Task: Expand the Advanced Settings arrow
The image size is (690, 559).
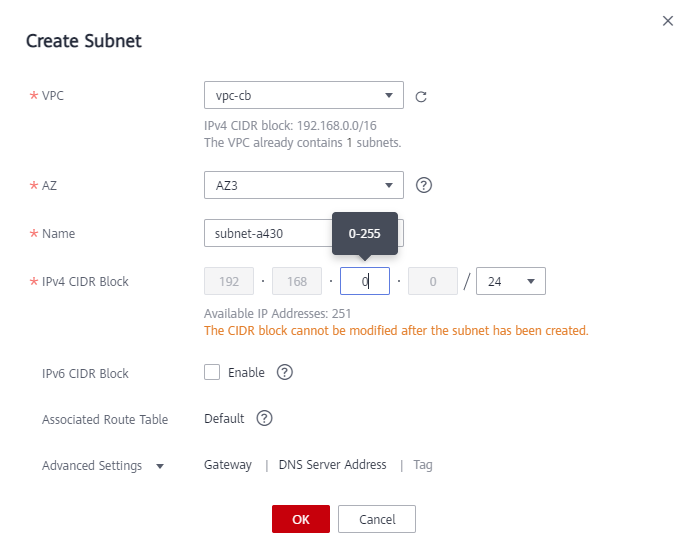Action: [x=160, y=466]
